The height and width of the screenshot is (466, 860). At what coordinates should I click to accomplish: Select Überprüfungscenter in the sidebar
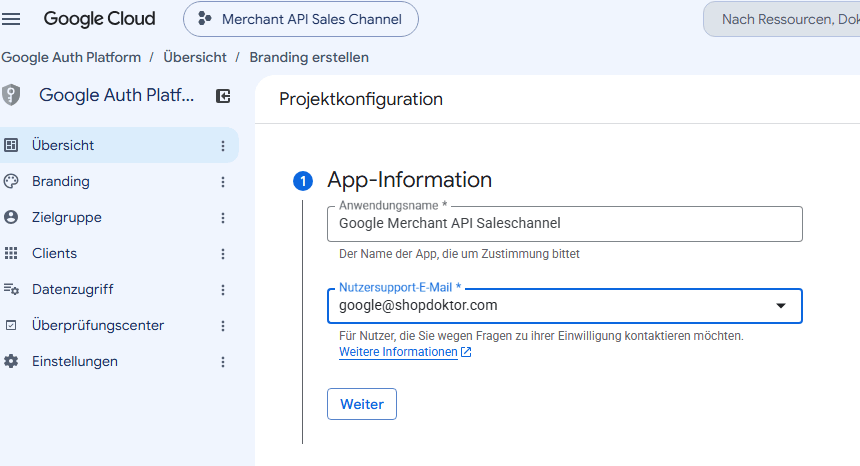119,326
